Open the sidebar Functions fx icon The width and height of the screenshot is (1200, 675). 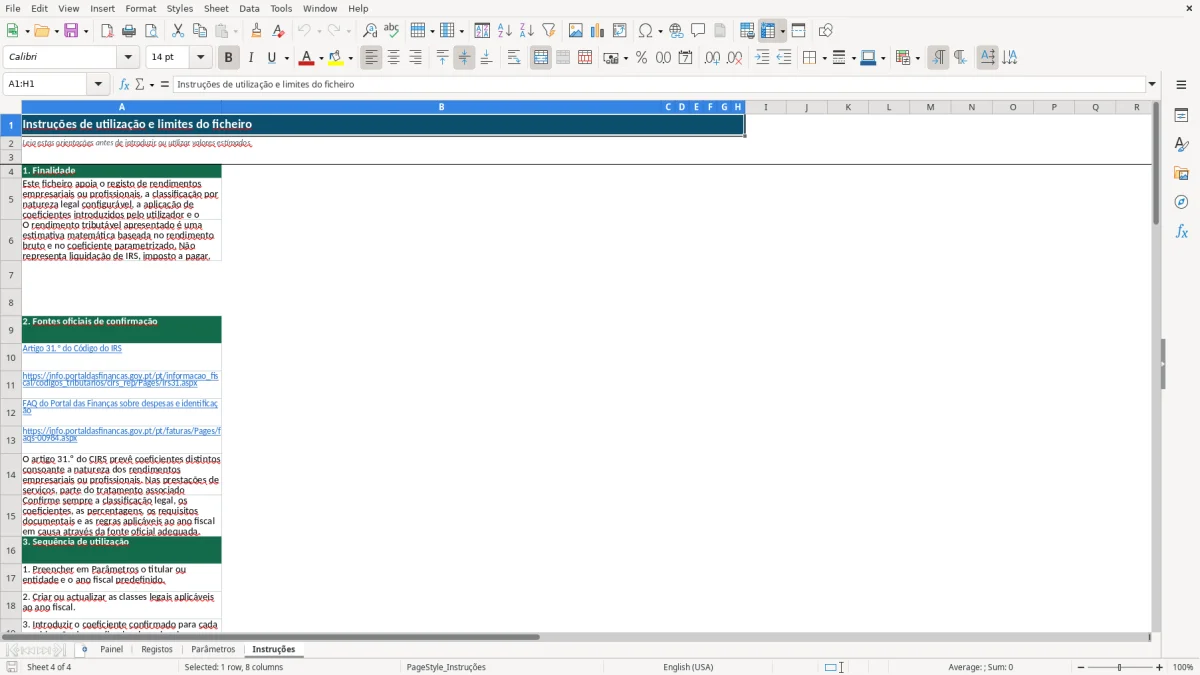click(x=1181, y=231)
